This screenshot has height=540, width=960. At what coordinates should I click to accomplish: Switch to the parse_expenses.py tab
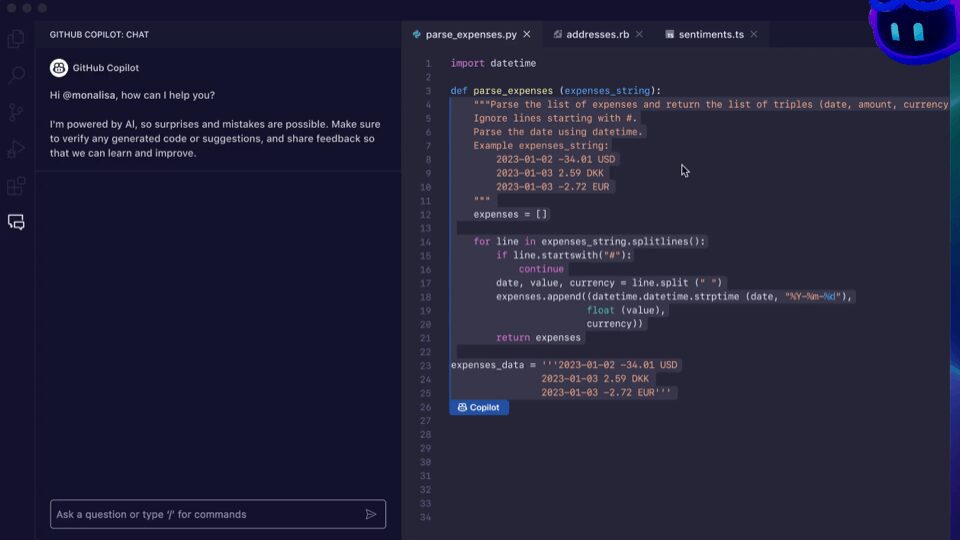coord(471,34)
